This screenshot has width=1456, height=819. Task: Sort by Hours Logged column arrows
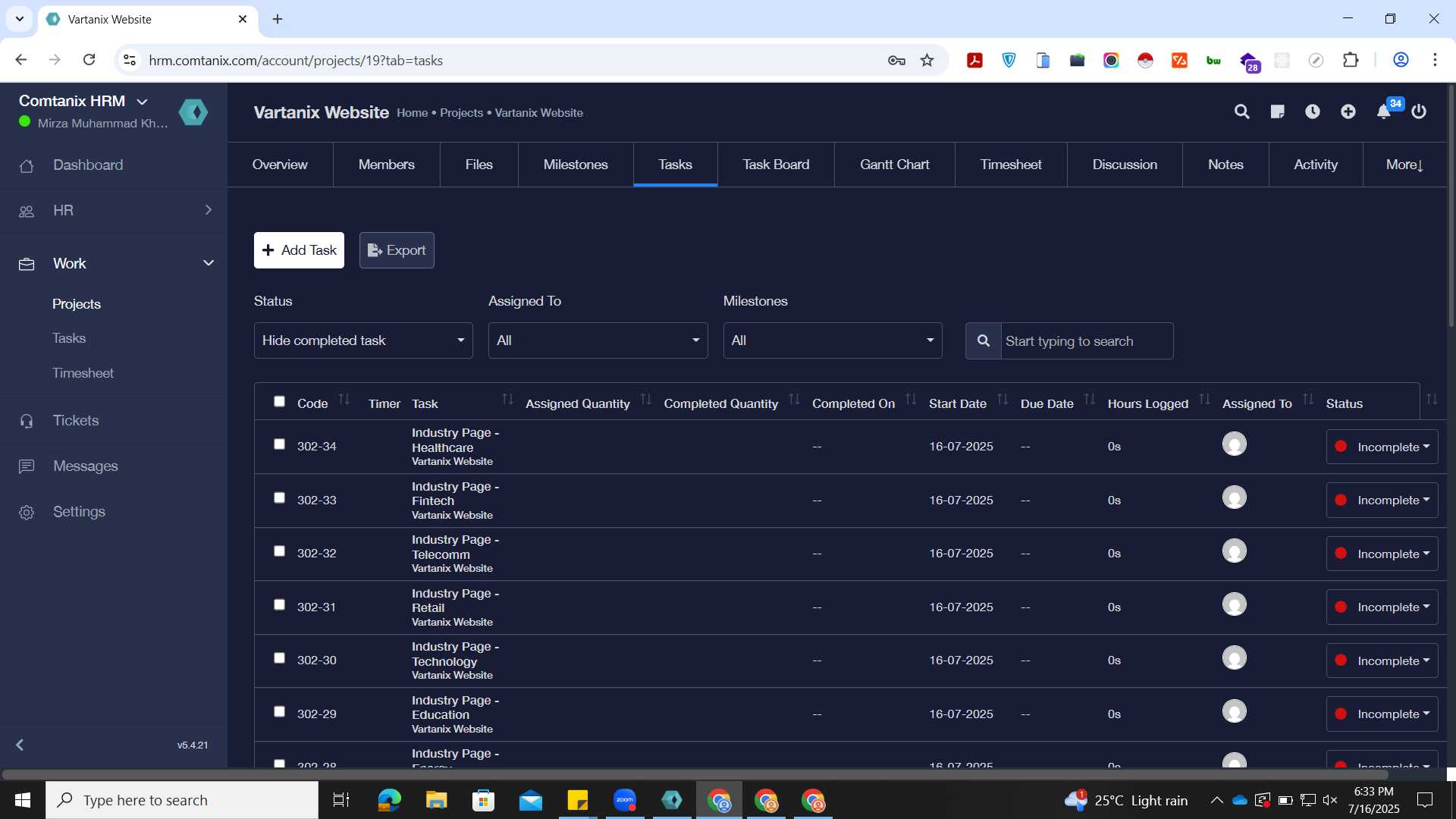pyautogui.click(x=1204, y=399)
